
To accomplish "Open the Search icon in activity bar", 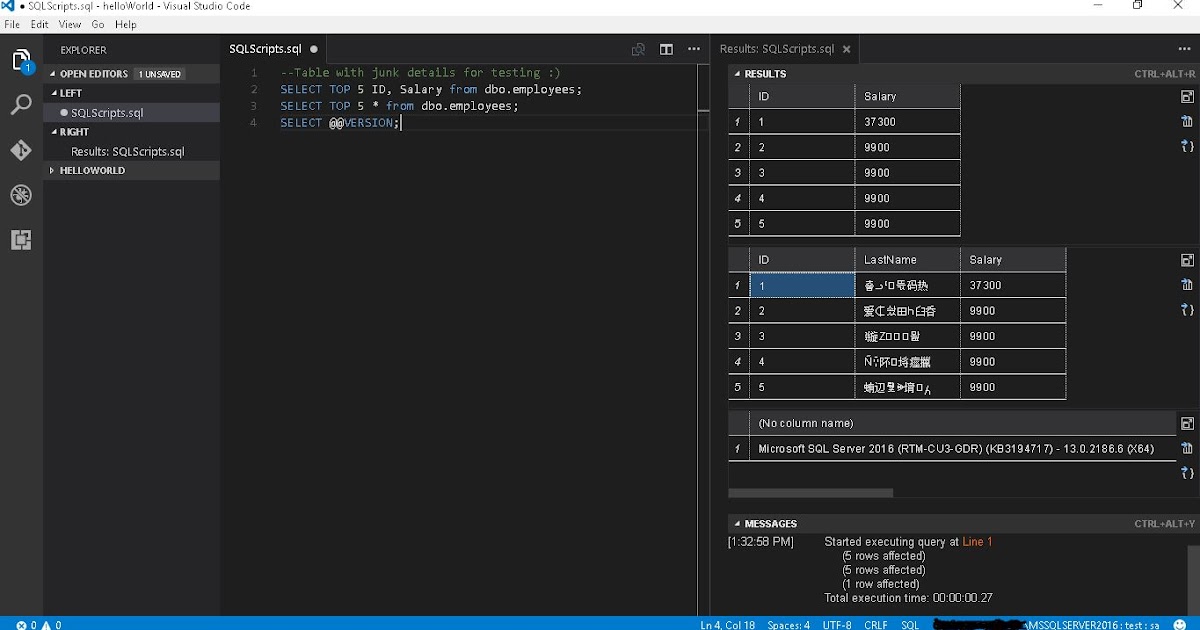I will [x=22, y=104].
